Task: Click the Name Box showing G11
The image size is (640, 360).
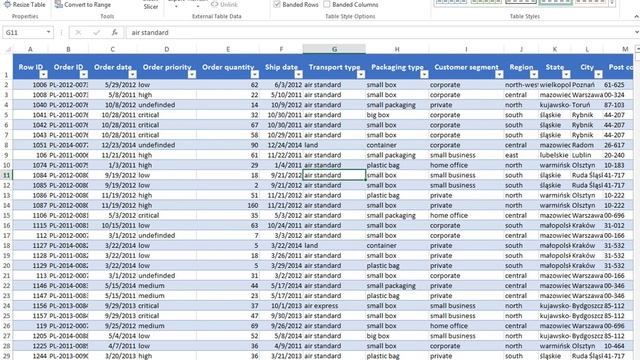Action: coord(24,32)
